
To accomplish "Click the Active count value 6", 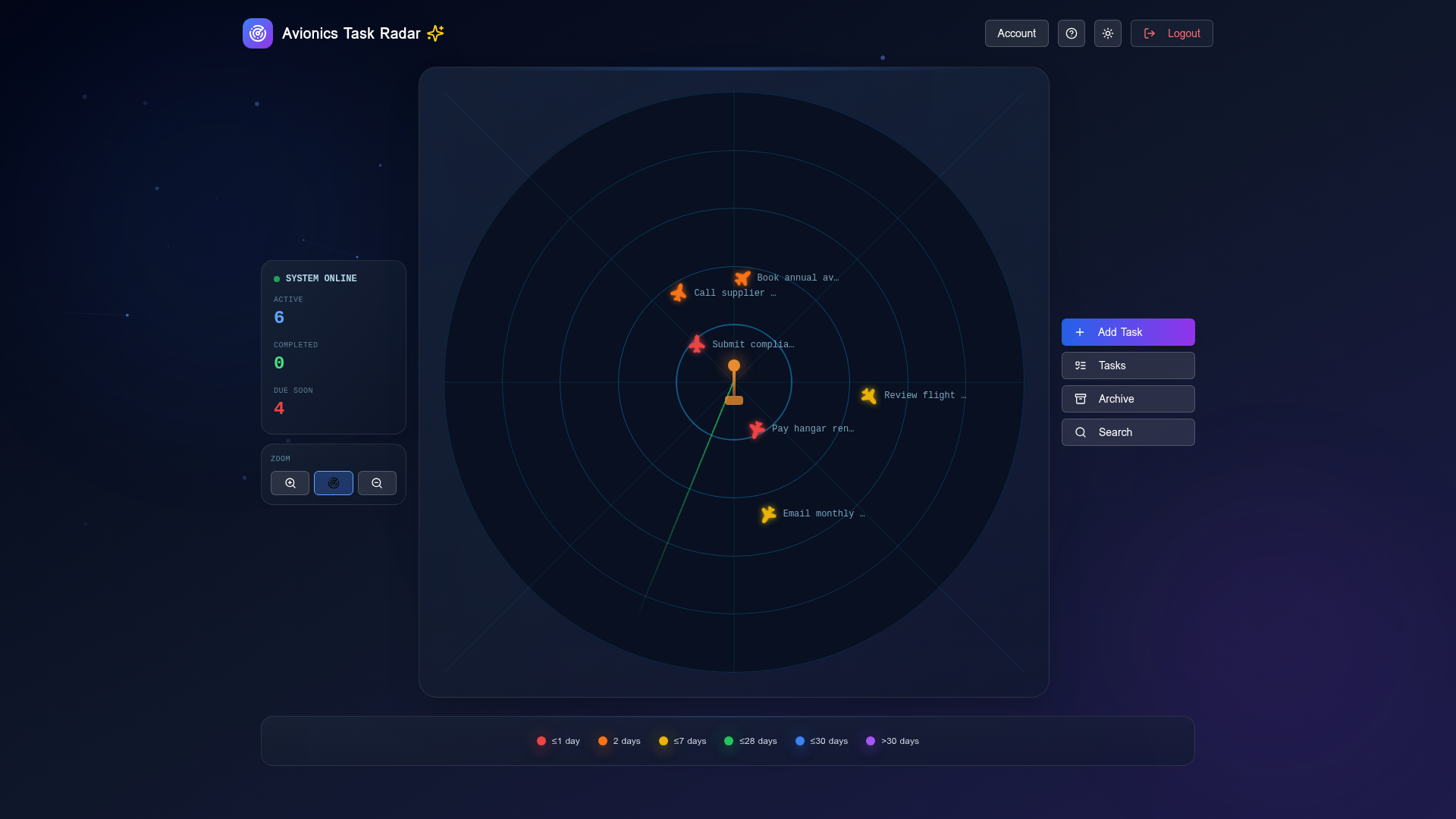I will tap(279, 318).
